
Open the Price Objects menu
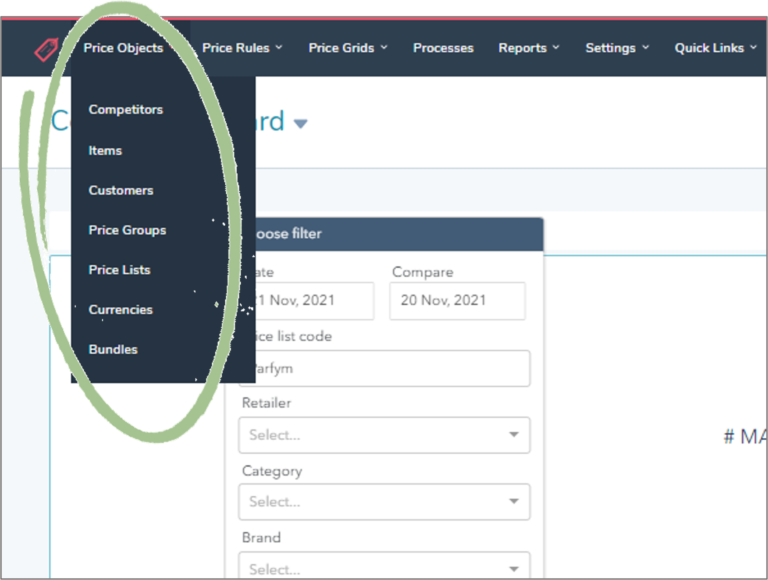click(124, 48)
